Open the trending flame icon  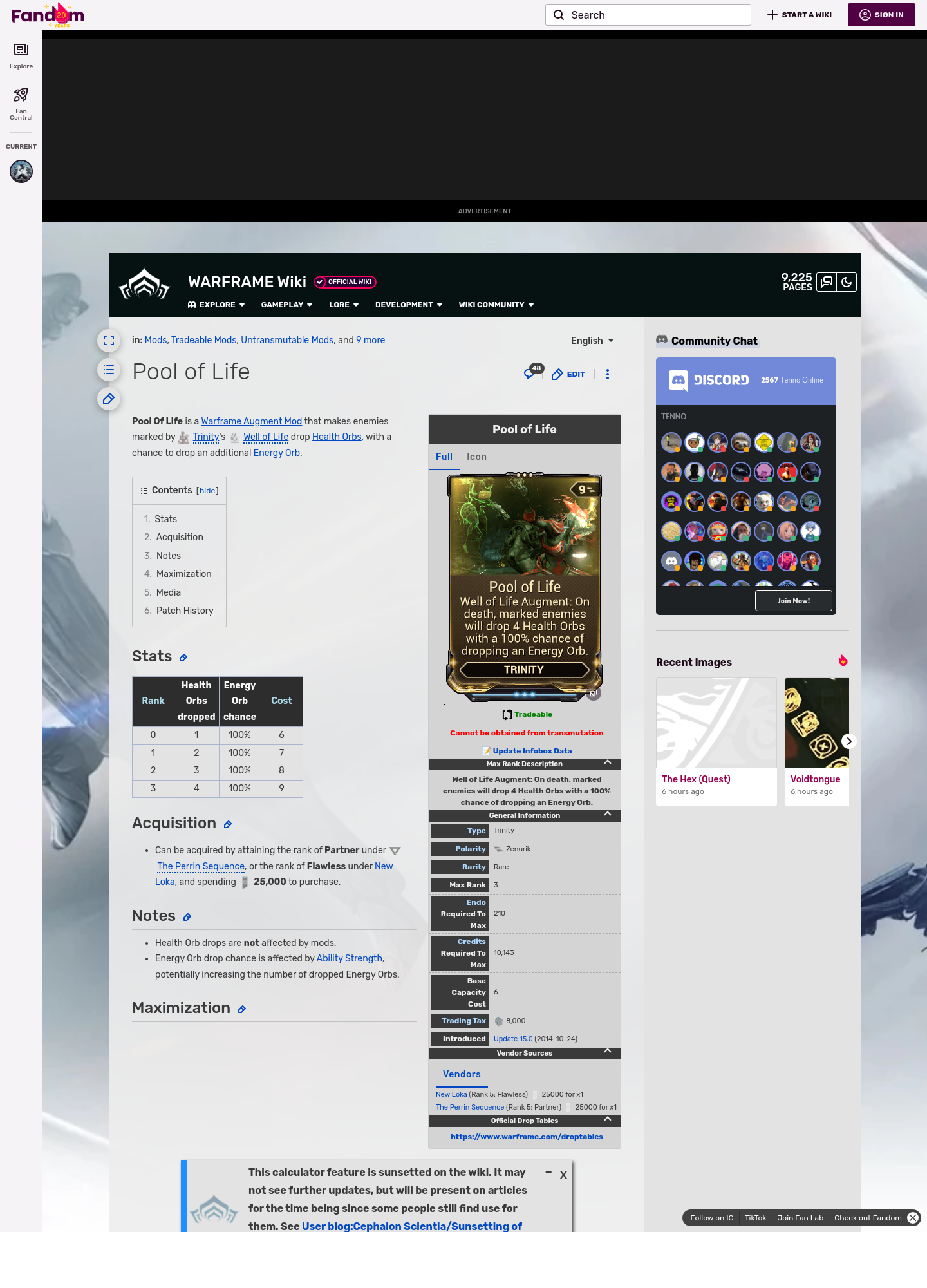point(843,661)
